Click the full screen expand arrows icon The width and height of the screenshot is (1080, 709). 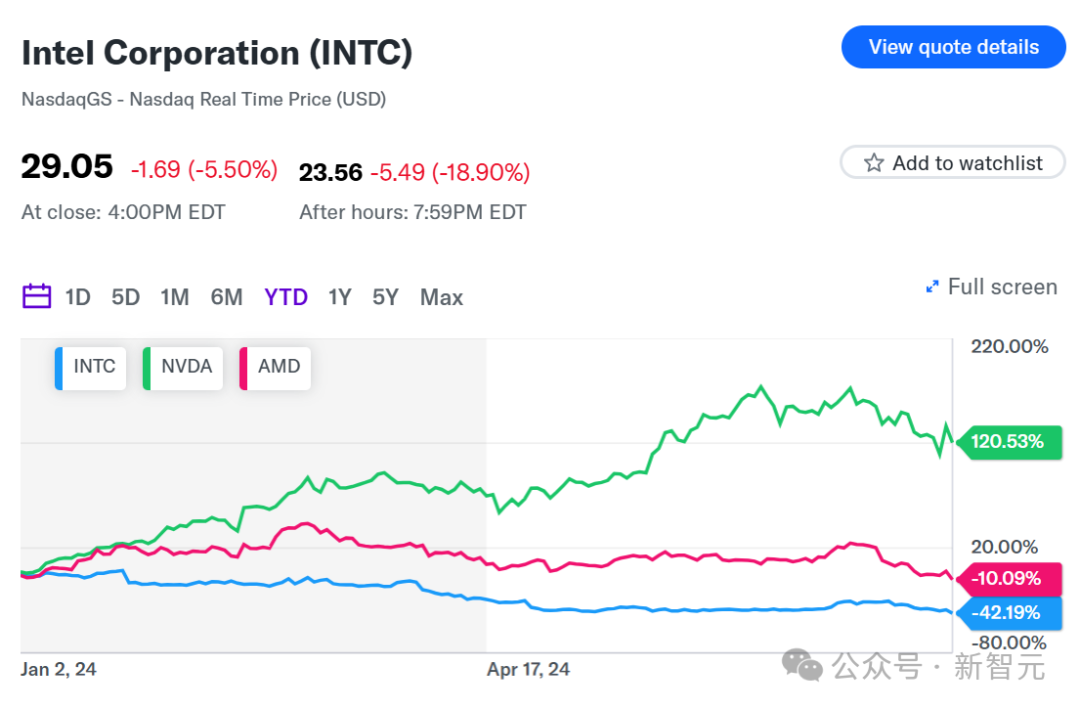(x=932, y=287)
